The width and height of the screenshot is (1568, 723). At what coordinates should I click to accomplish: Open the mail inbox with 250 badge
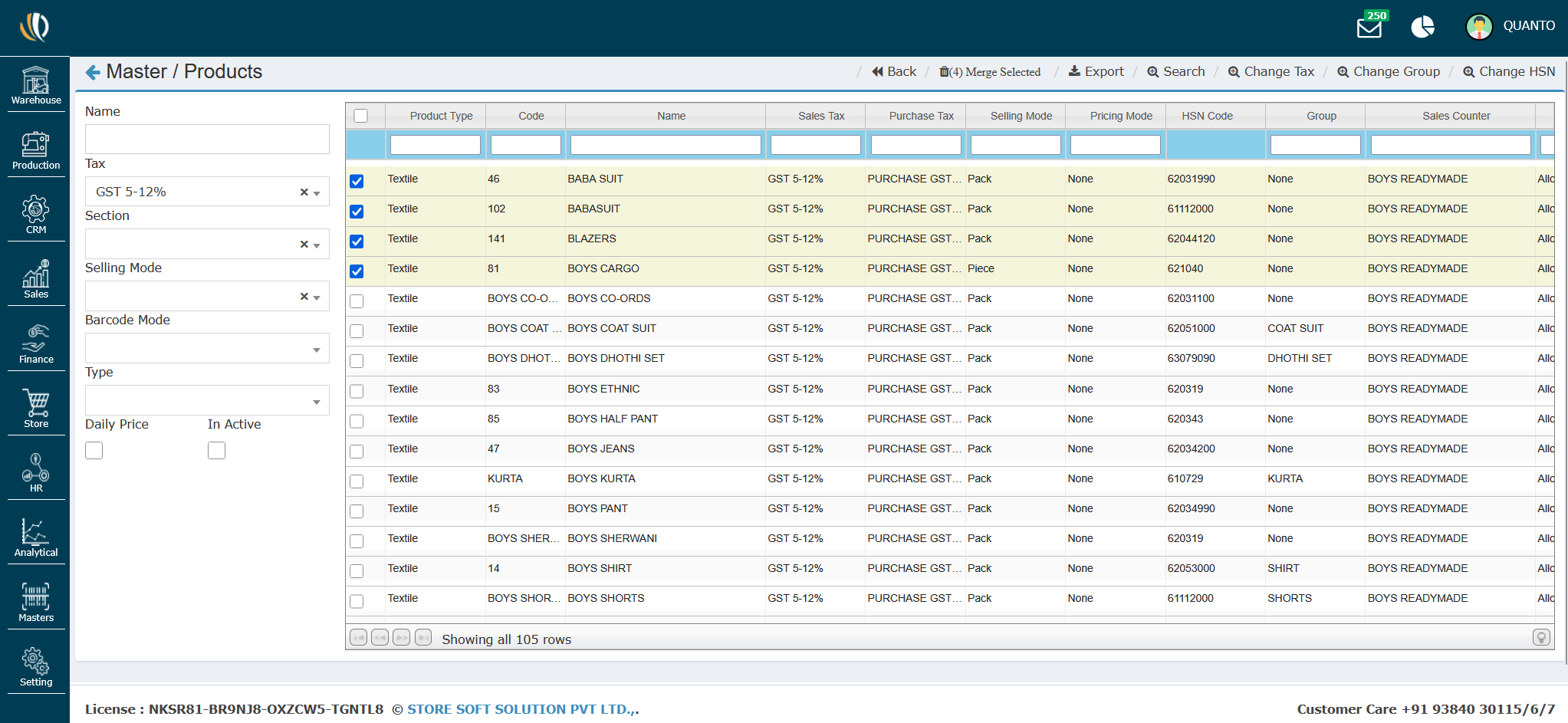[x=1369, y=28]
